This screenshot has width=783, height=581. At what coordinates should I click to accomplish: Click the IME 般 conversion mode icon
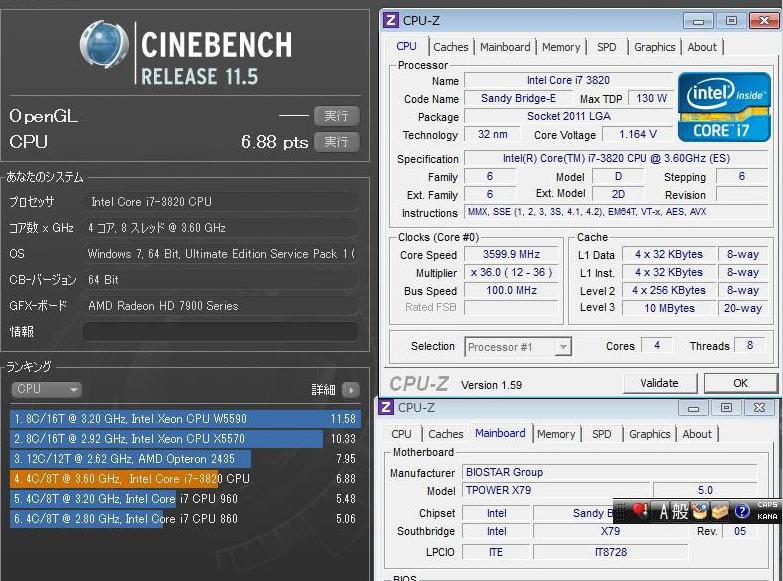680,511
